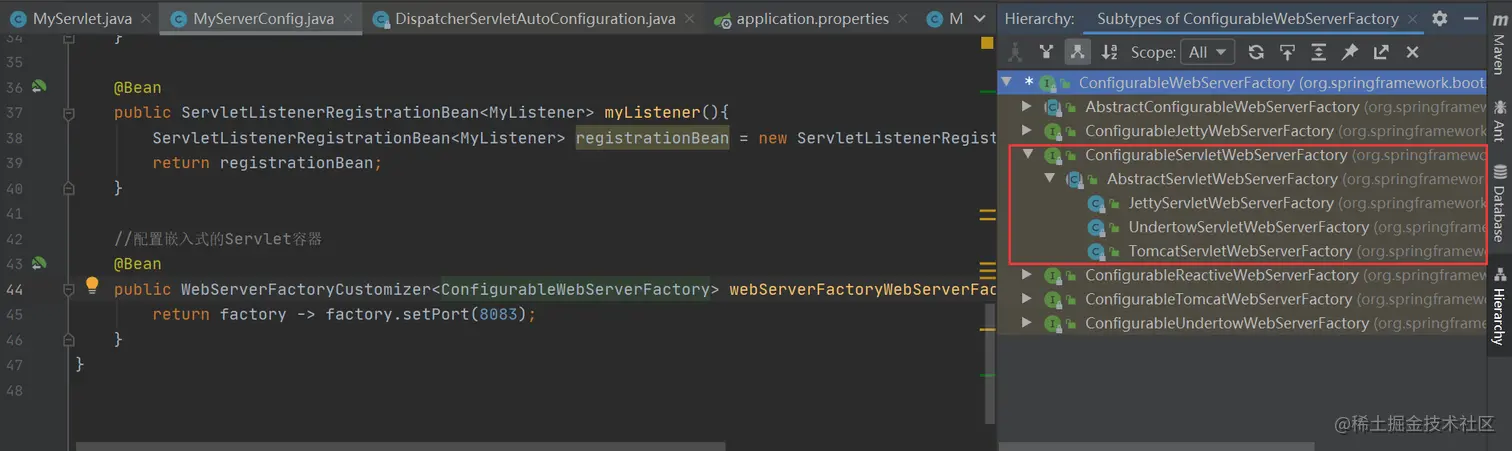Select ConfigurableReactiveWebServerFactory tree row
The height and width of the screenshot is (451, 1512).
[x=1242, y=275]
